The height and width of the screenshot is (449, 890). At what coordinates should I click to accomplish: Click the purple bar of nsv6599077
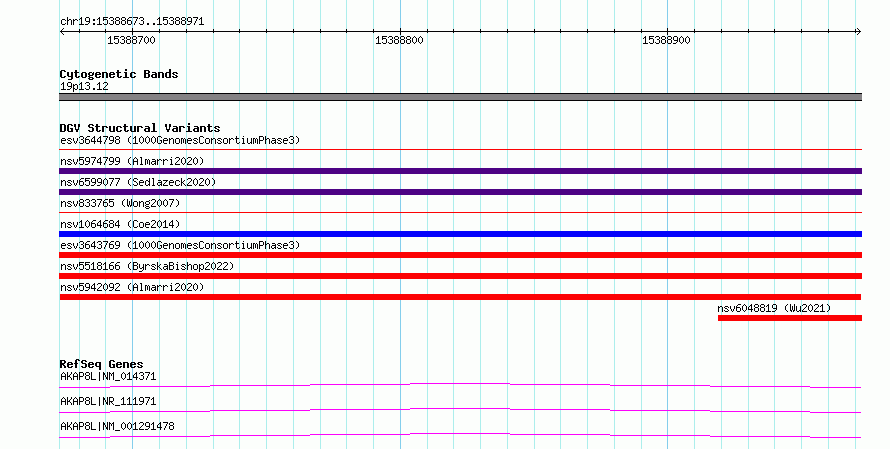tap(460, 192)
